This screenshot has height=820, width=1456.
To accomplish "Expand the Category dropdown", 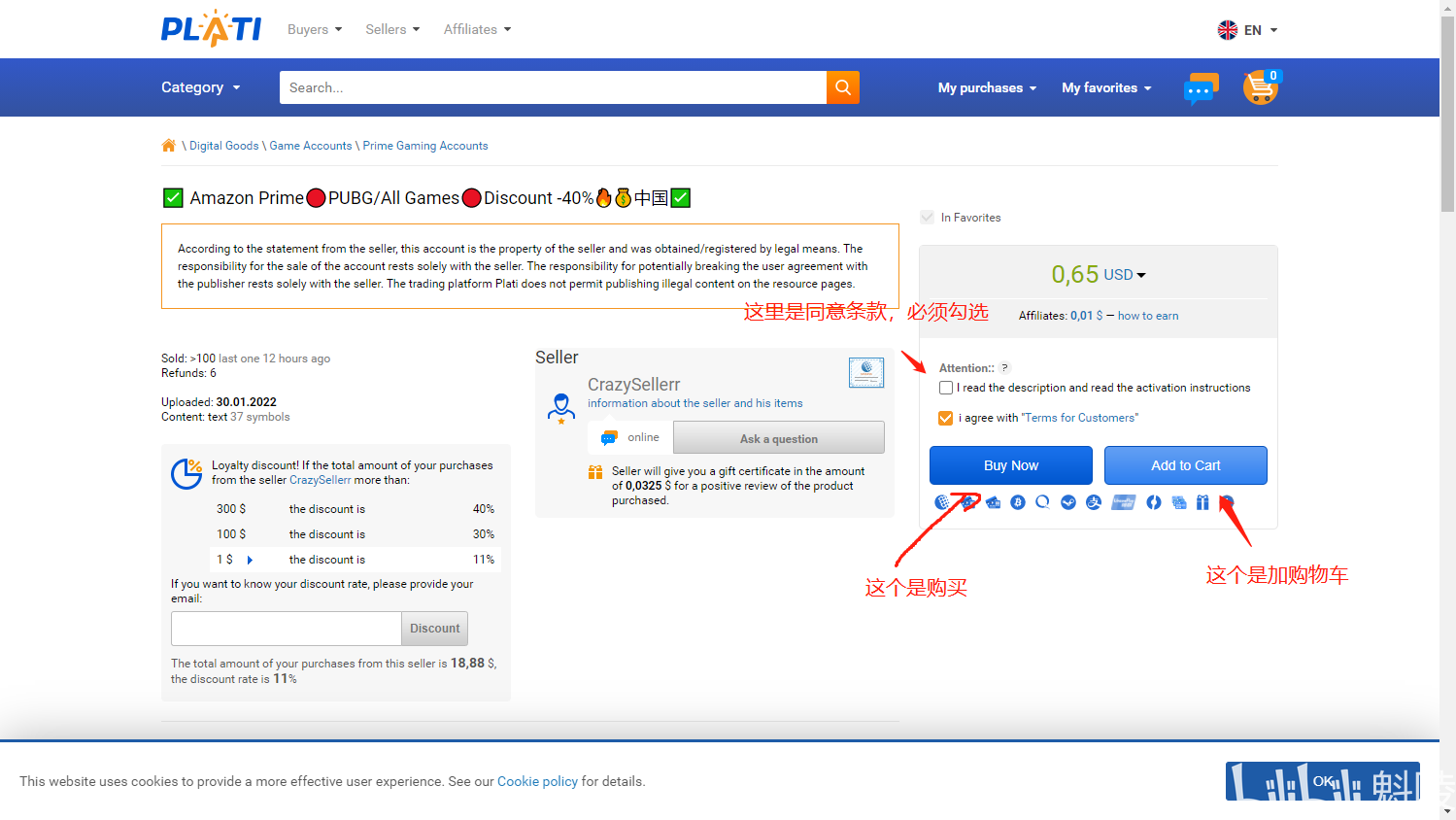I will pyautogui.click(x=200, y=87).
